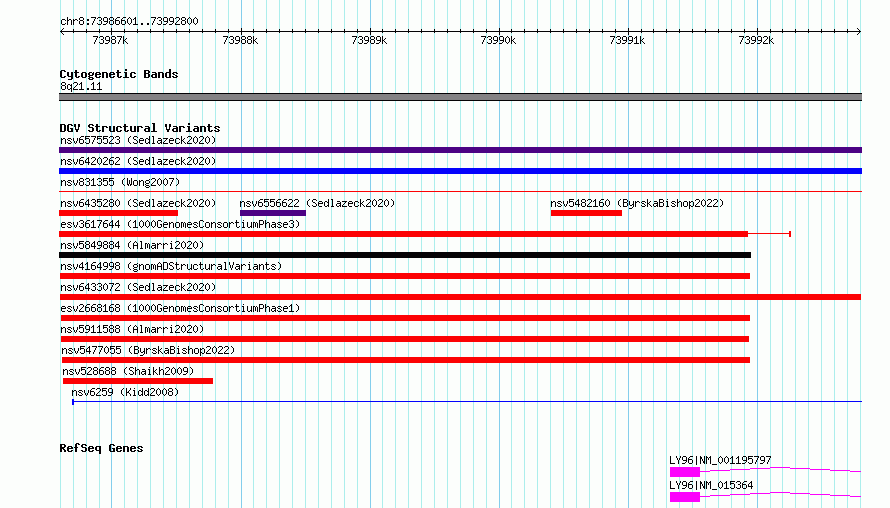Viewport: 890px width, 508px height.
Task: Click esv3617644 (1000GenomesConsortiumPhase3) label
Action: coord(180,224)
